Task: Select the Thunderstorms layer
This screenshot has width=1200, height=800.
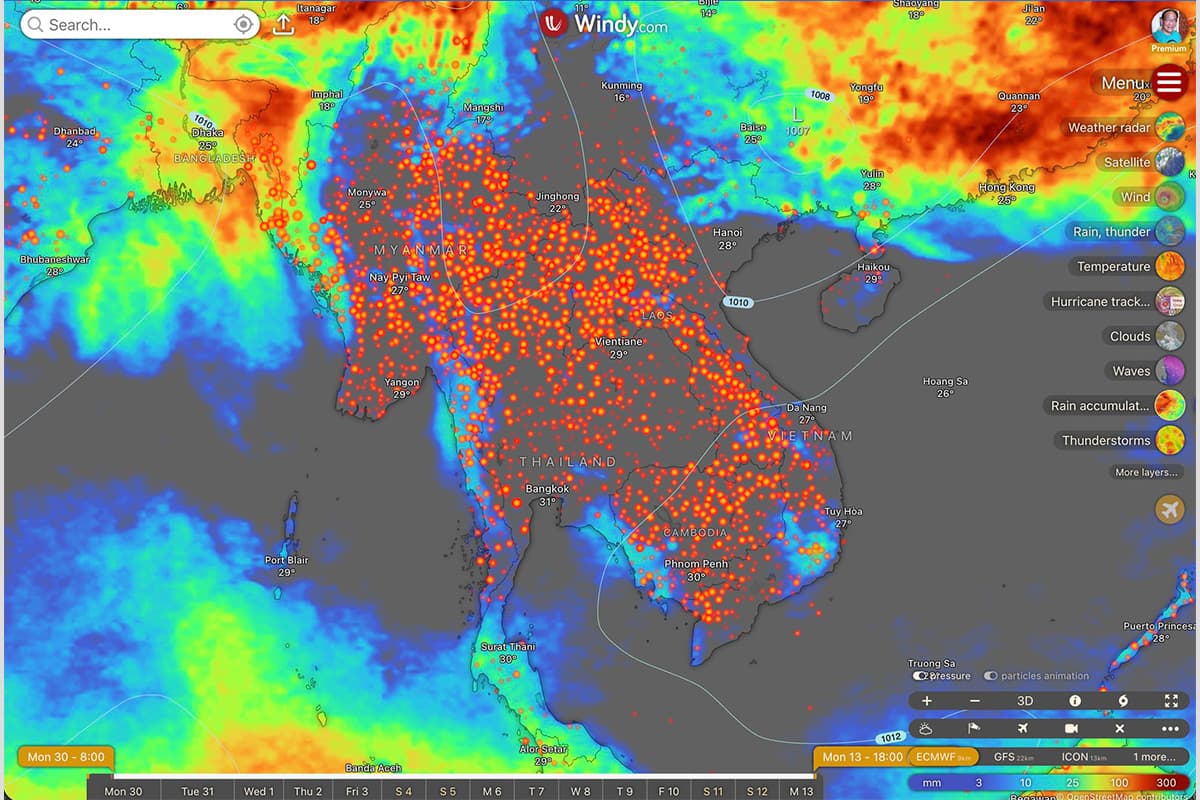Action: [x=1168, y=439]
